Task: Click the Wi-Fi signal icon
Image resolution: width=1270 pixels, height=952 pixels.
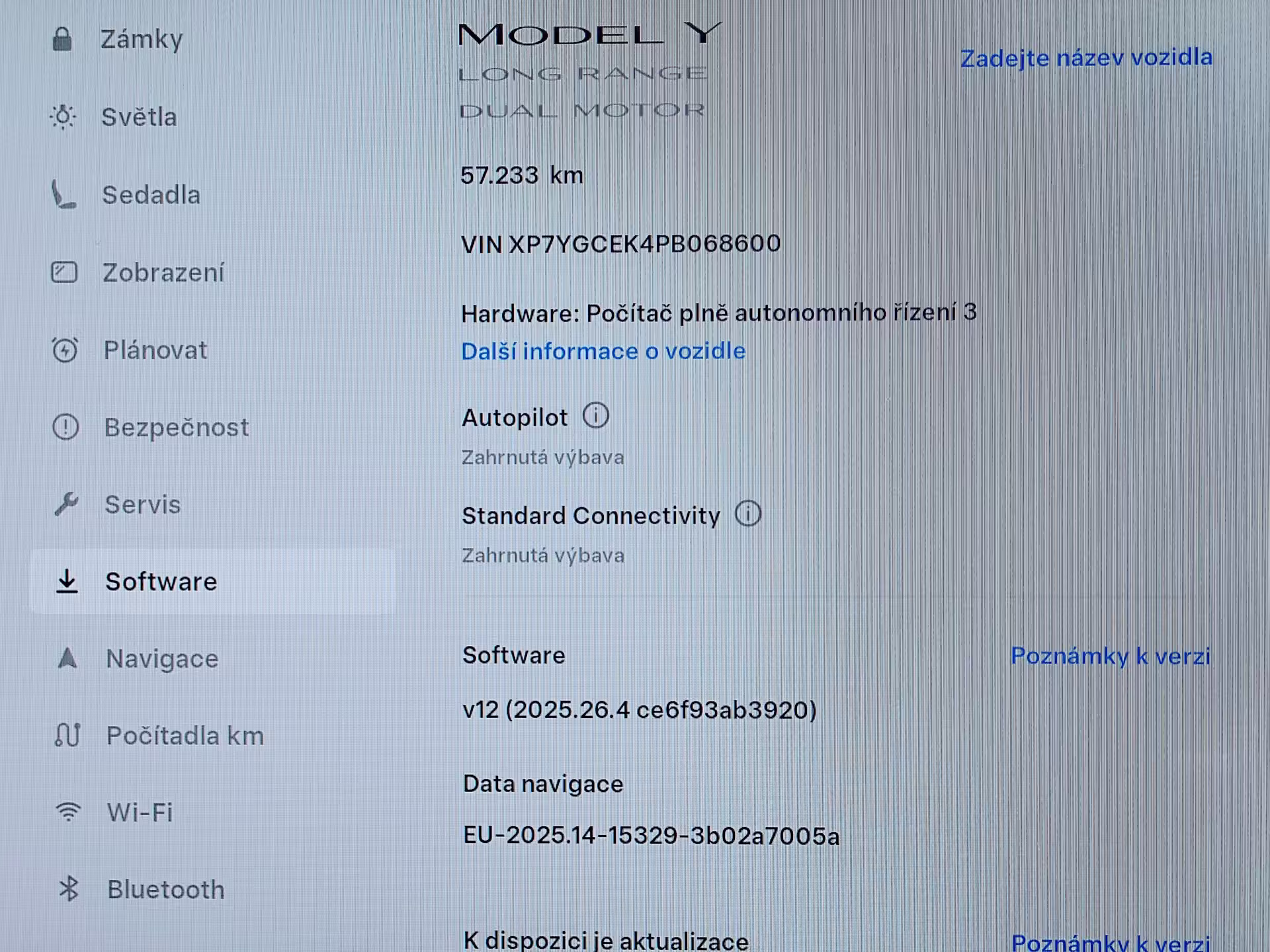Action: pyautogui.click(x=68, y=812)
